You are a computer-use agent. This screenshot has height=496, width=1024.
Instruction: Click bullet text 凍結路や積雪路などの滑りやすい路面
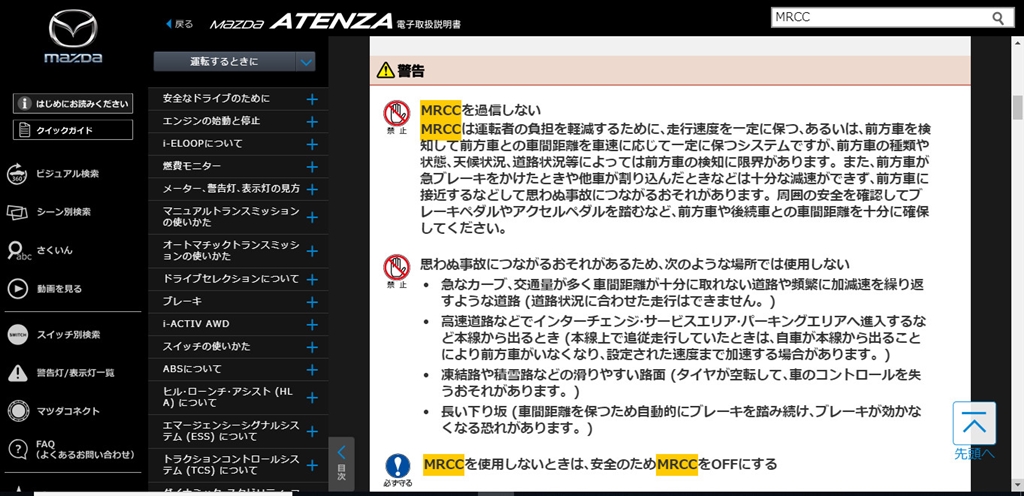coord(554,375)
